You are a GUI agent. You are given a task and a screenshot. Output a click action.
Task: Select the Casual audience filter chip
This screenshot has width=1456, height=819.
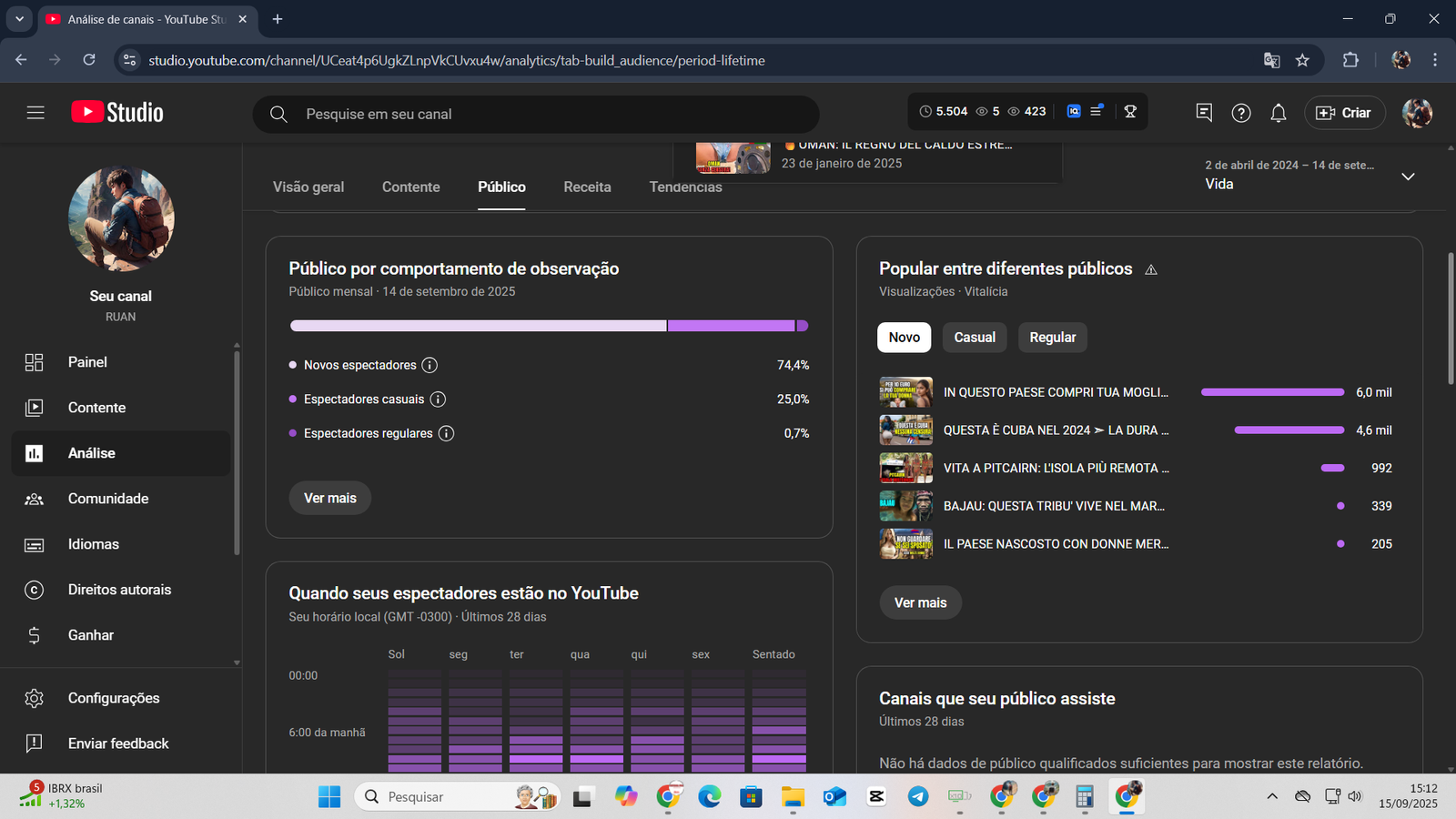pos(975,337)
